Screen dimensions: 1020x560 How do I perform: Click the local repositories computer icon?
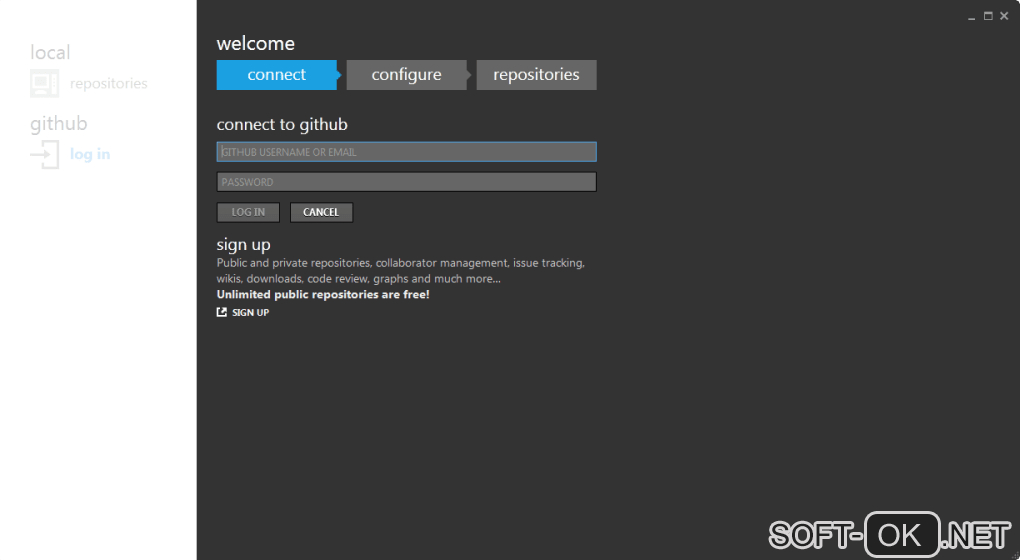(x=44, y=83)
